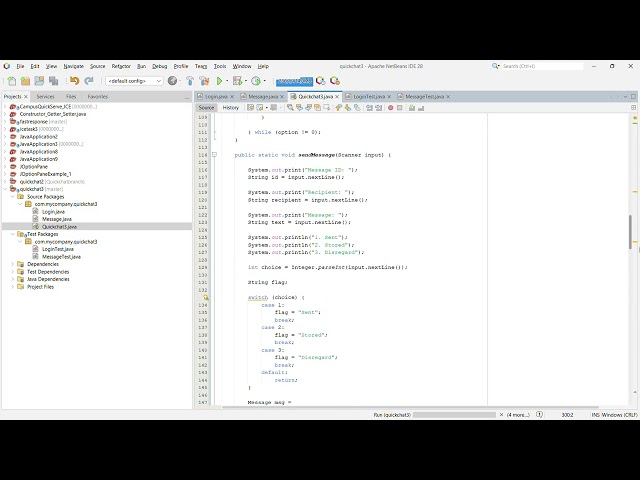The width and height of the screenshot is (640, 480).
Task: Click the globe browser icon in toolbar
Action: click(x=172, y=81)
